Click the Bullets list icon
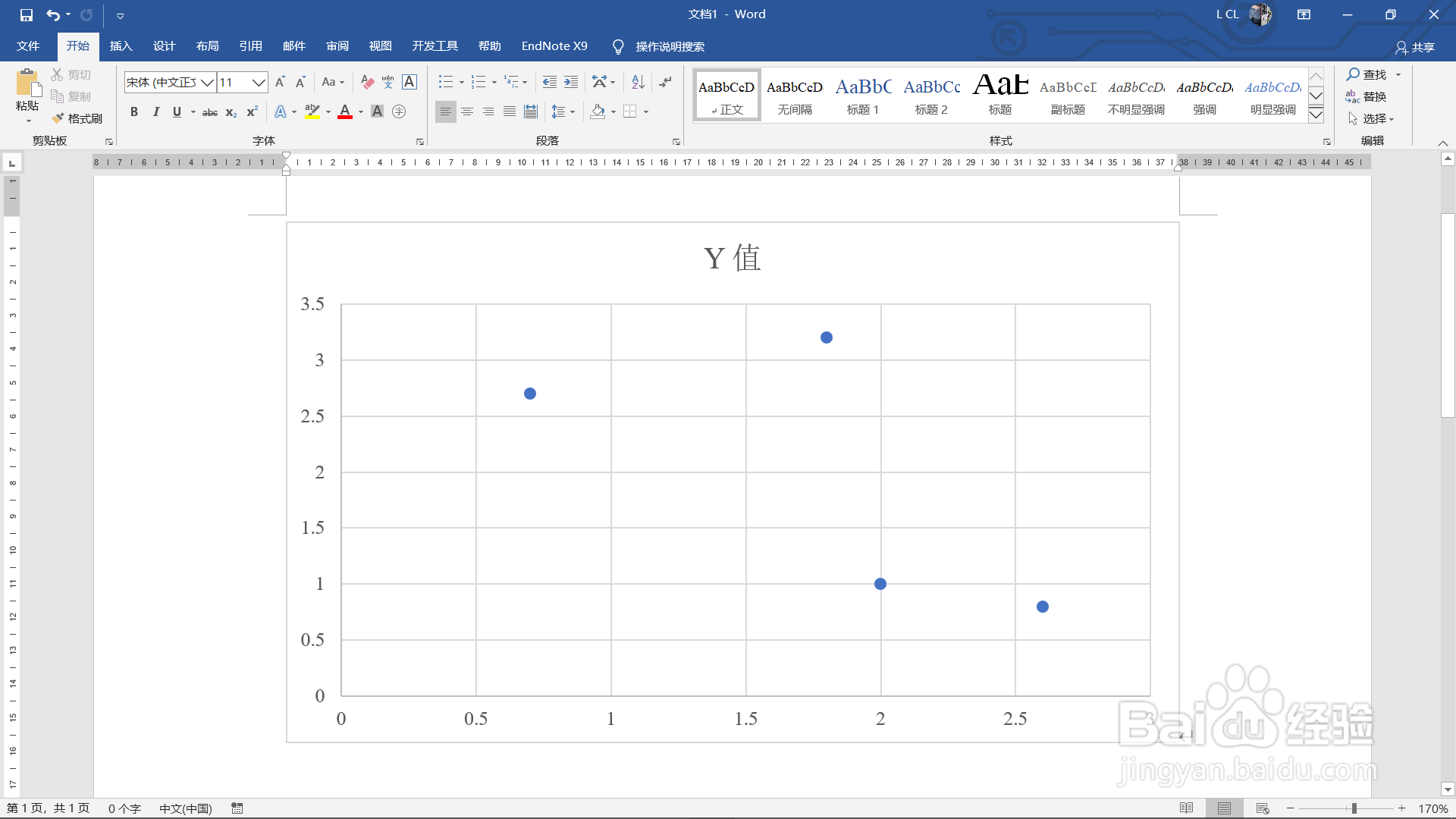 coord(445,82)
